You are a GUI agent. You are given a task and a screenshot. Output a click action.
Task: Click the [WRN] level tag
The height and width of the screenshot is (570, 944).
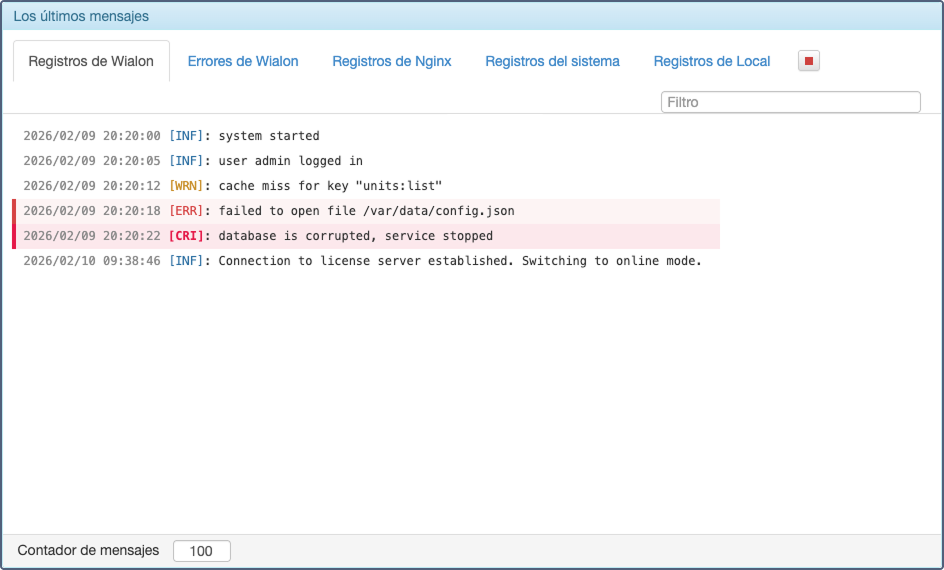pyautogui.click(x=186, y=186)
